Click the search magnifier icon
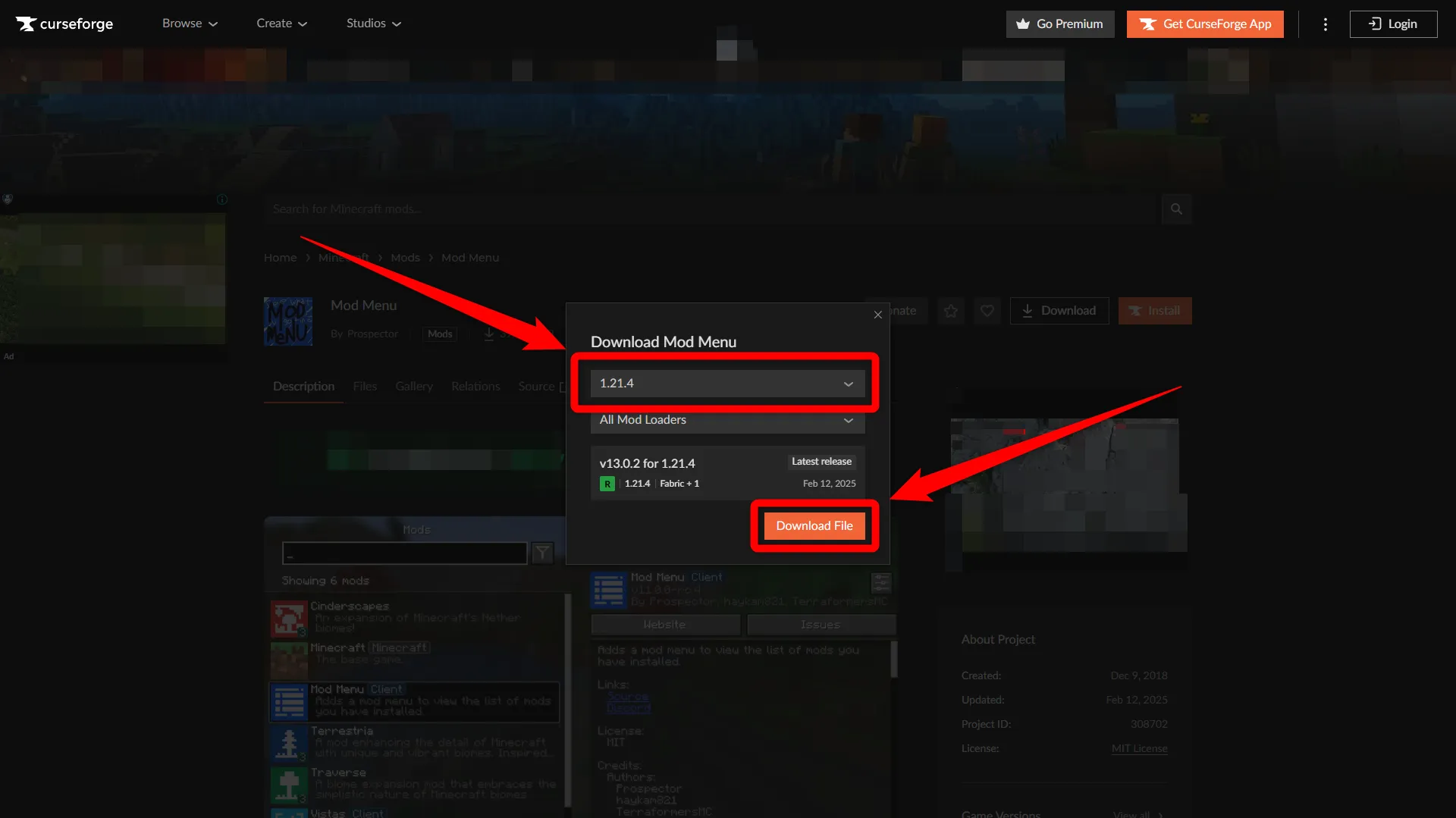 click(x=1176, y=209)
